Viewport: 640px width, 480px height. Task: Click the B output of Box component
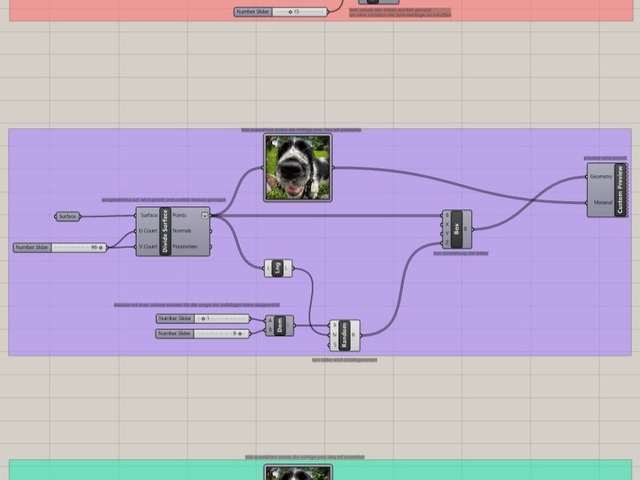tap(466, 229)
